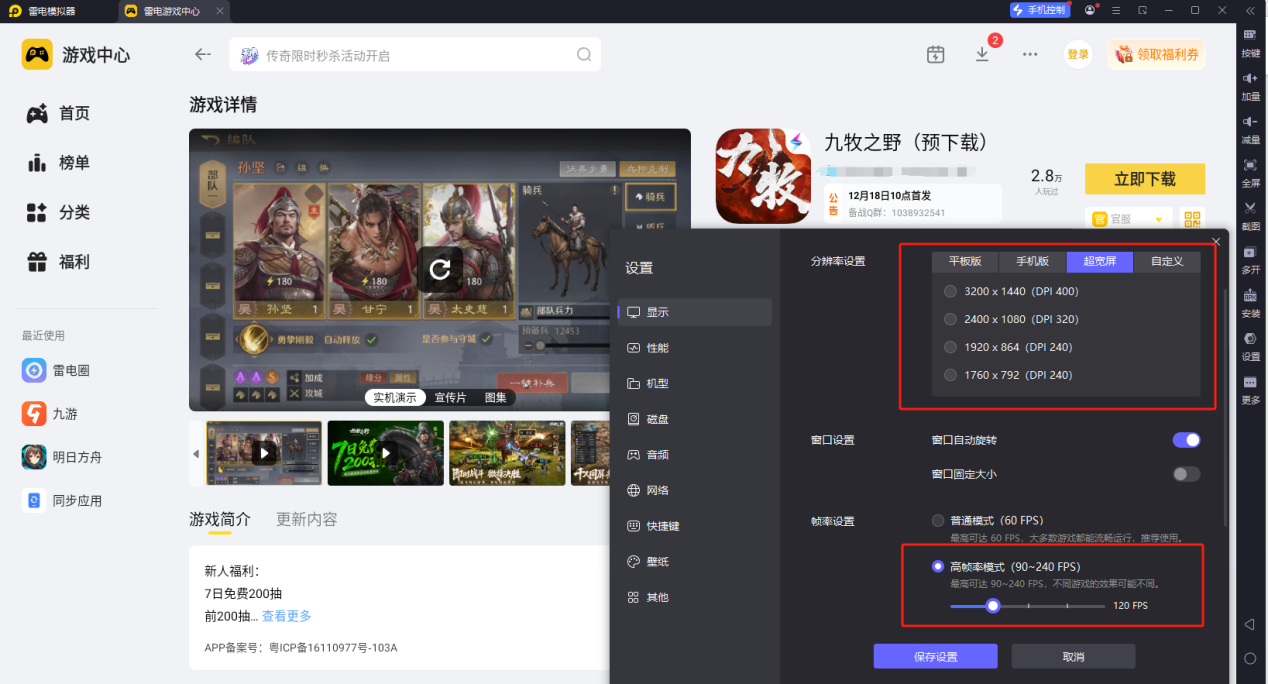Click the QR code icon near 官服
The image size is (1268, 684).
point(1192,219)
